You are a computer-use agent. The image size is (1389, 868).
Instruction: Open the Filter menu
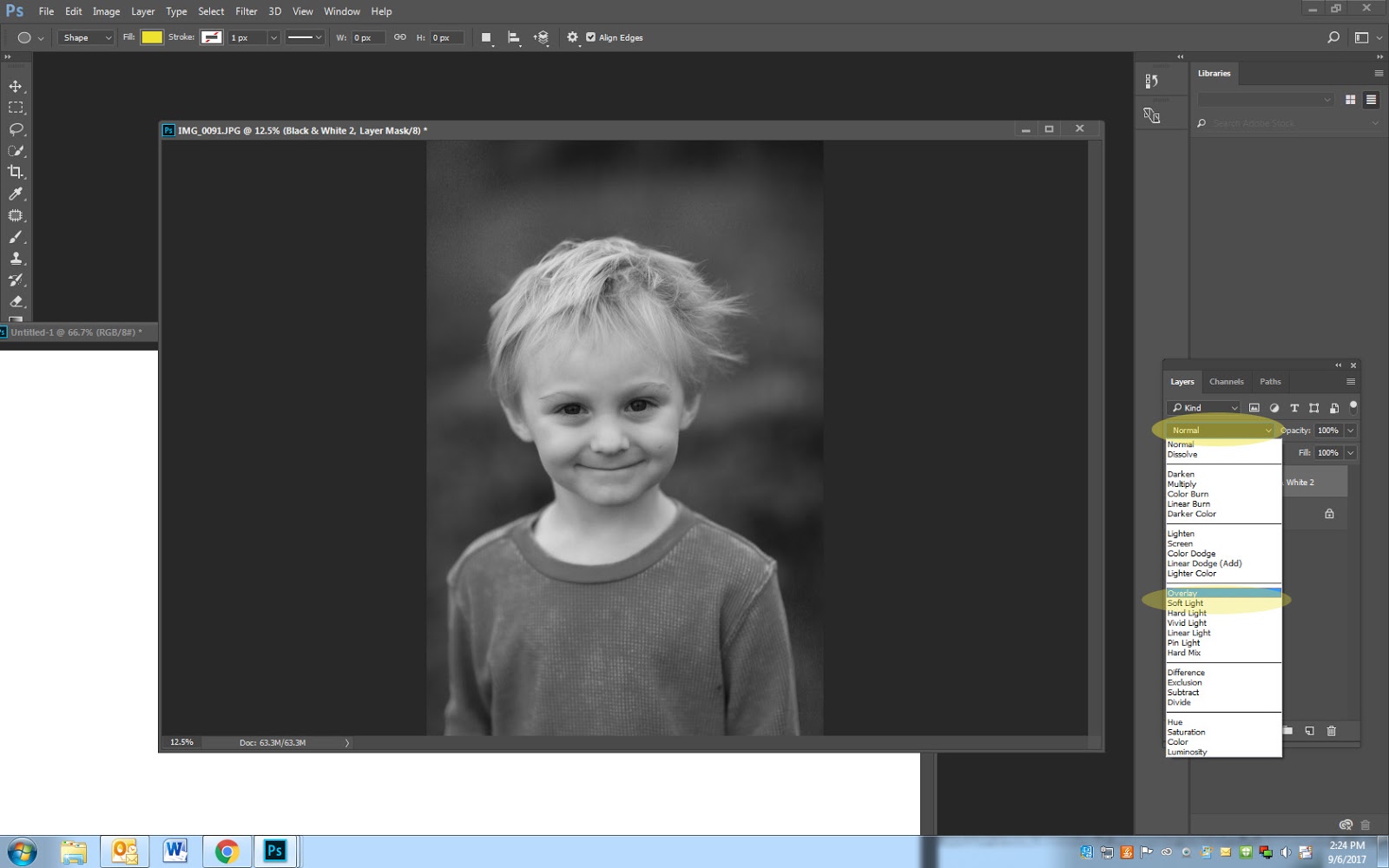[x=247, y=11]
